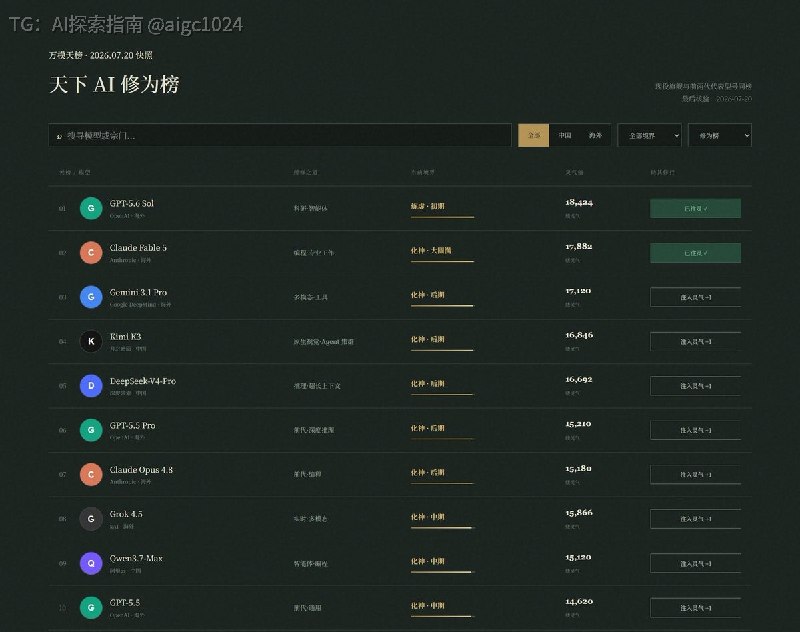
Task: Click the magnifier icon in the search box
Action: click(59, 136)
